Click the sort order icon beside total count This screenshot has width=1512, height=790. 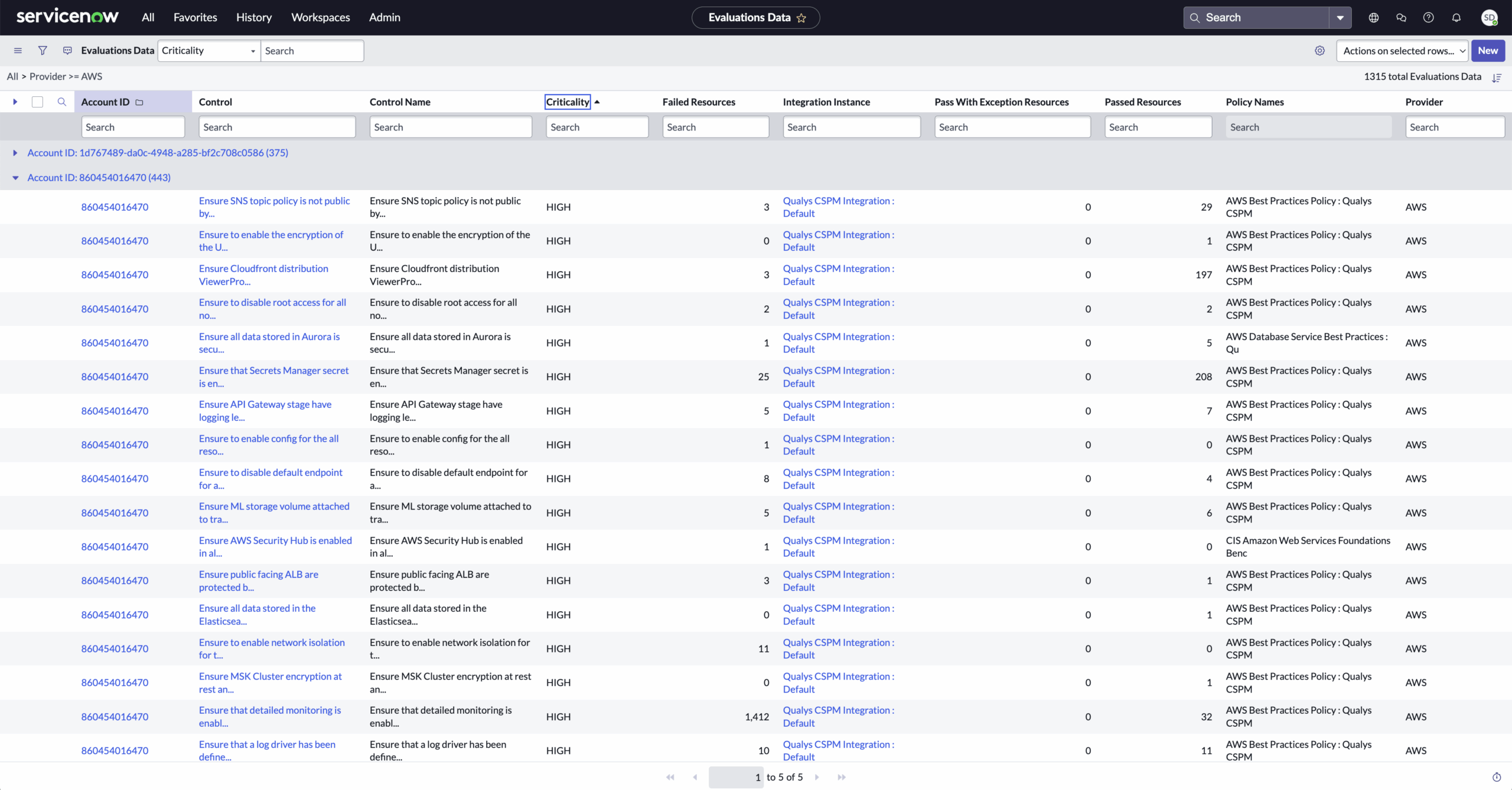tap(1497, 77)
